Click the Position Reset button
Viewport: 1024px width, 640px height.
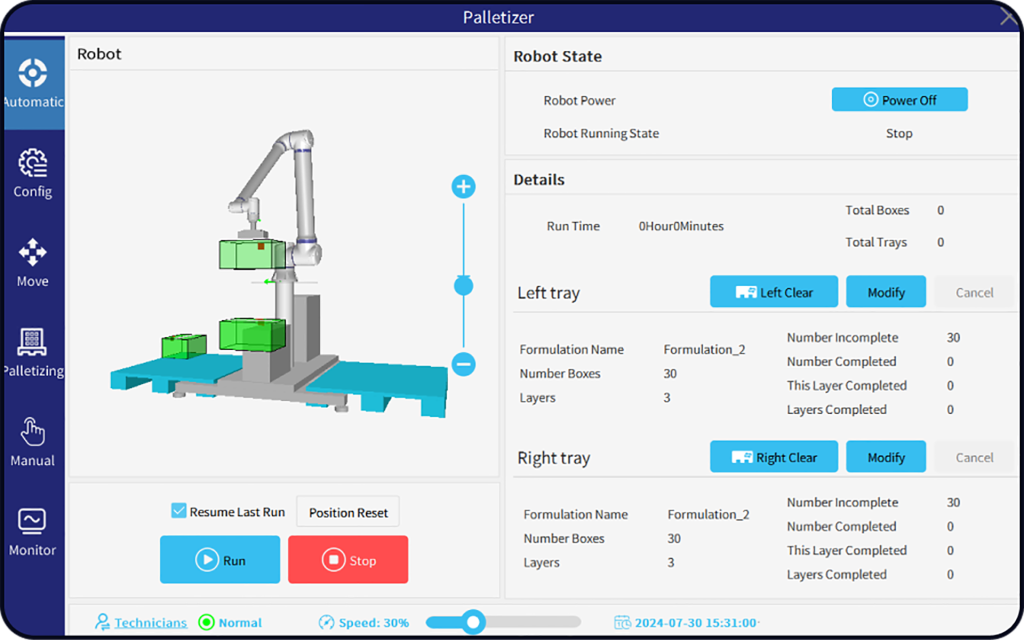[348, 512]
